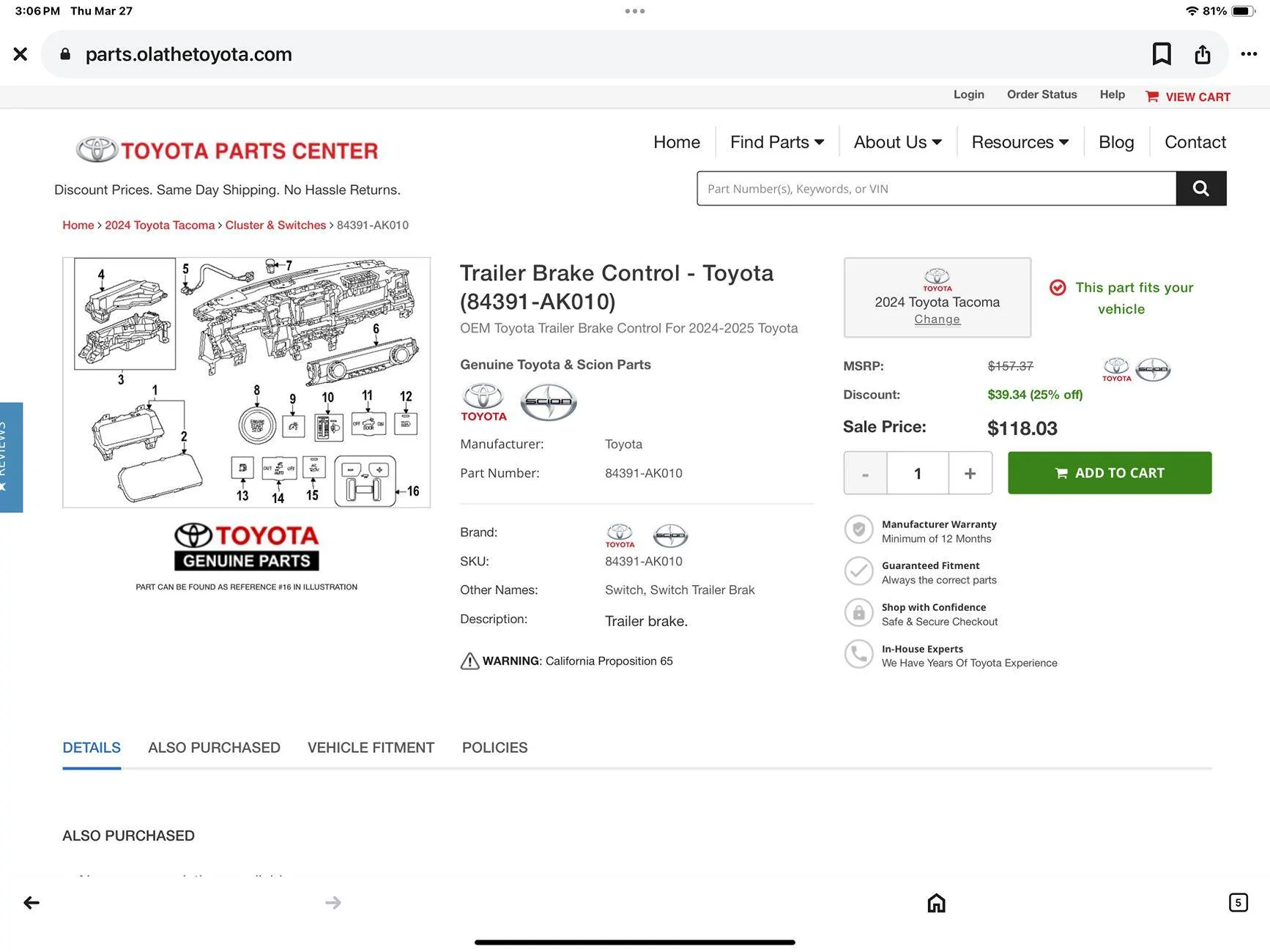Go forward with browser forward arrow
The image size is (1270, 952).
pyautogui.click(x=333, y=902)
